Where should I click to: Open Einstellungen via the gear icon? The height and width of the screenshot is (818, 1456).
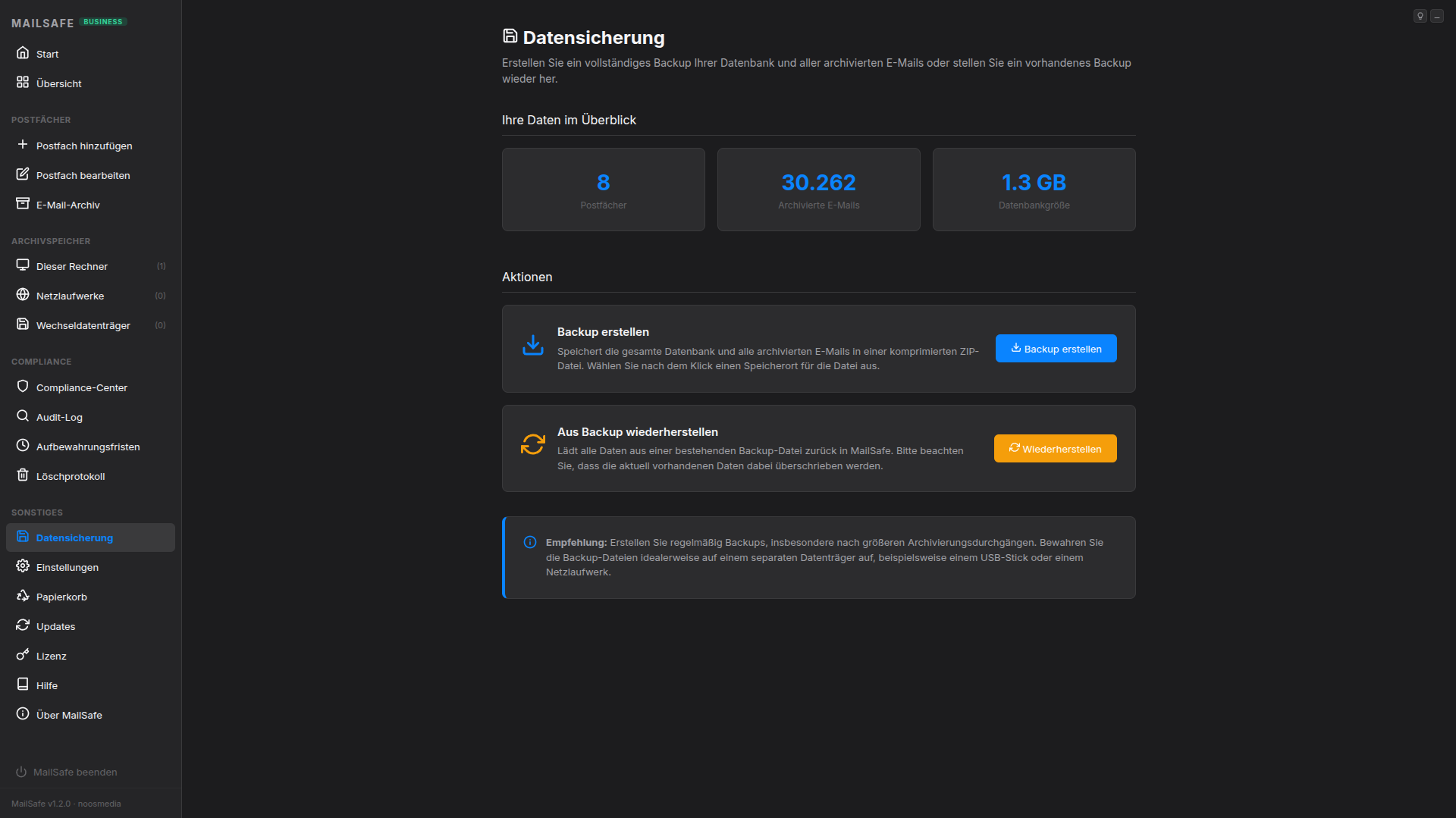(x=23, y=566)
